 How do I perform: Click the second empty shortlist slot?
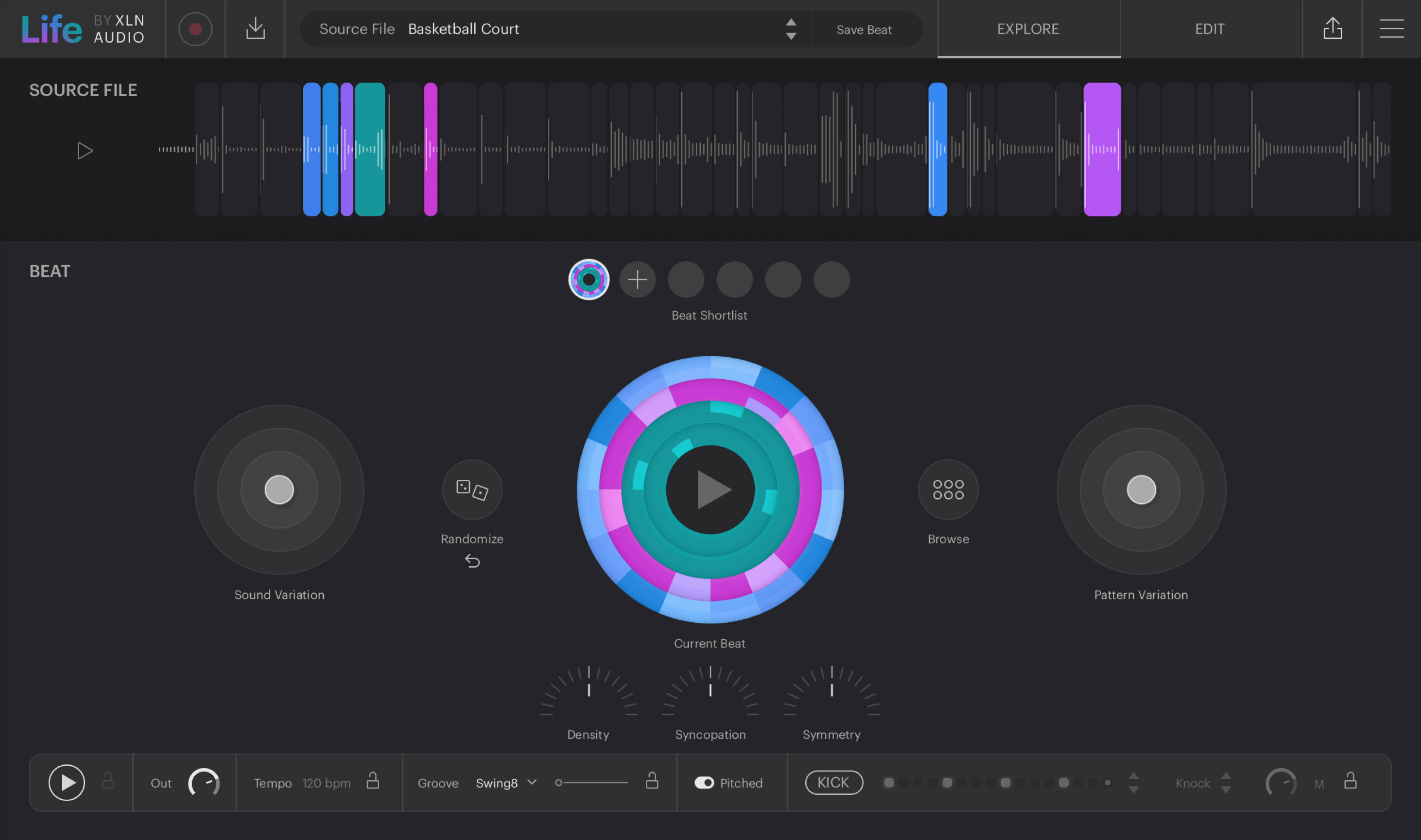(x=734, y=279)
